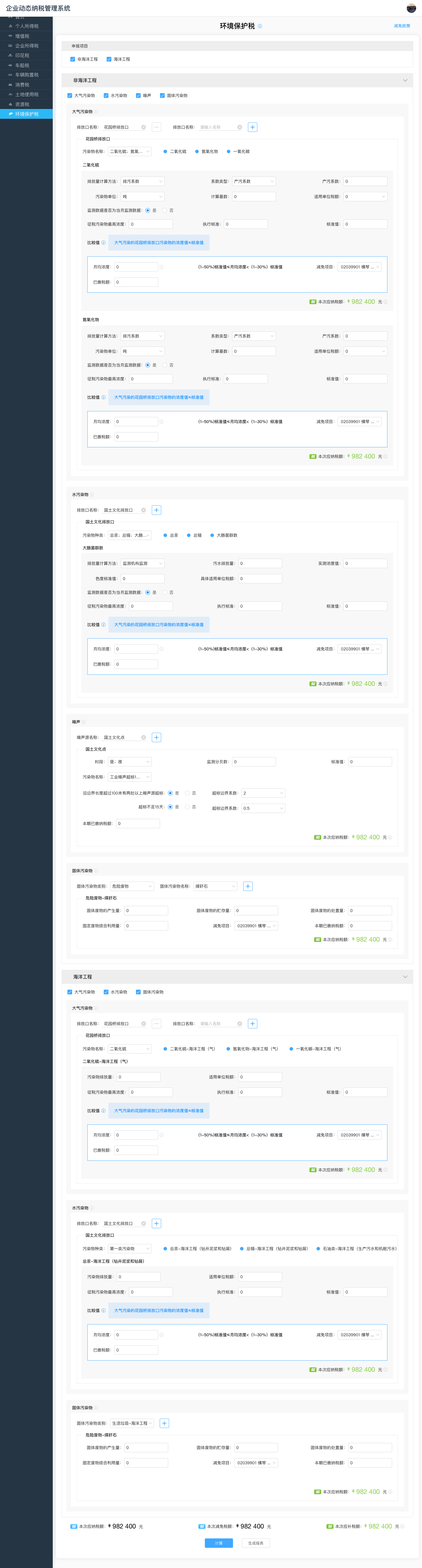This screenshot has width=422, height=1568.
Task: Click plus button beside 非海洋工程 国土文化排放口
Action: (156, 510)
